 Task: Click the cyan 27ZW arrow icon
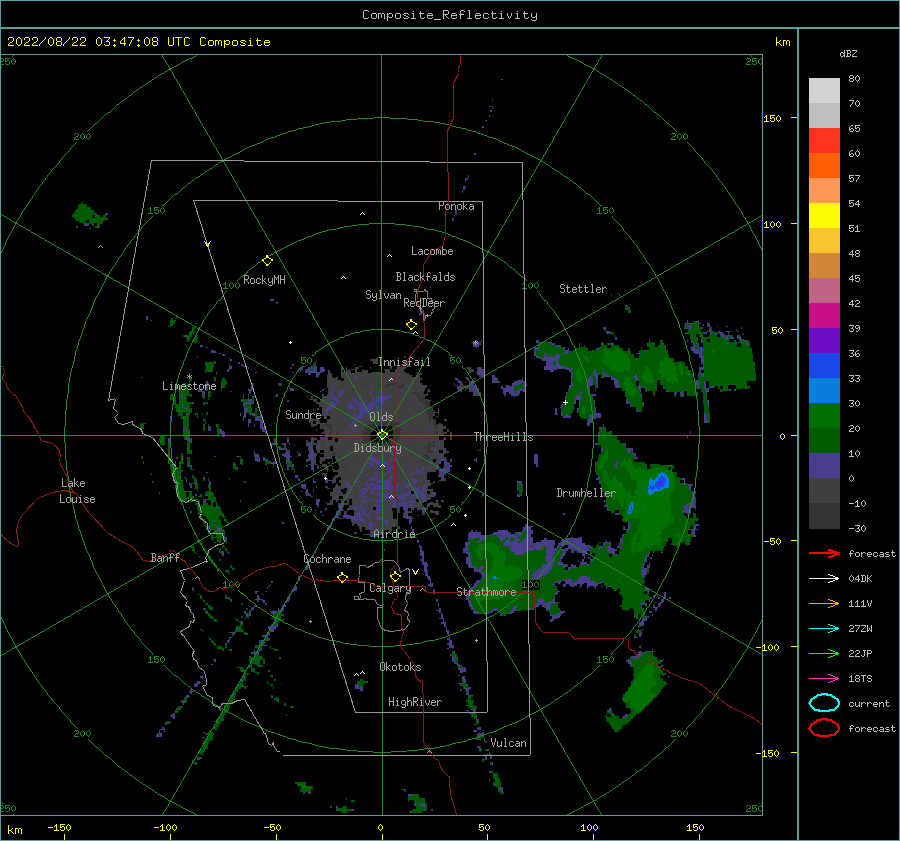point(824,629)
